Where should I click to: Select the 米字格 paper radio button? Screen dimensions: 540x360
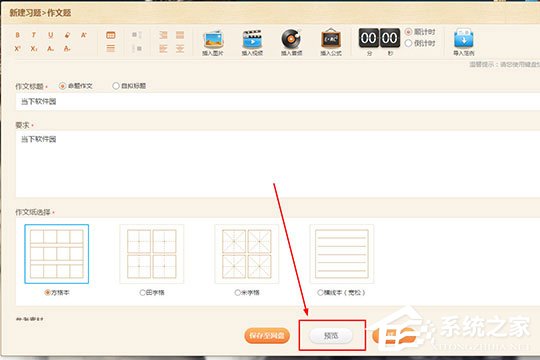coord(238,292)
